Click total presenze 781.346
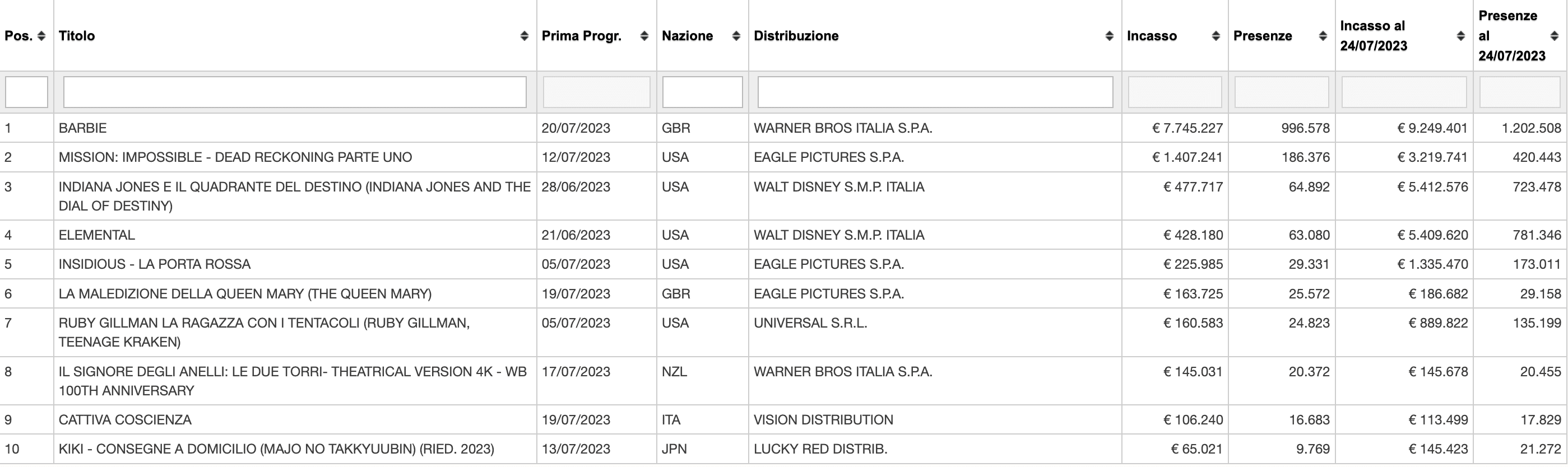 tap(1537, 235)
